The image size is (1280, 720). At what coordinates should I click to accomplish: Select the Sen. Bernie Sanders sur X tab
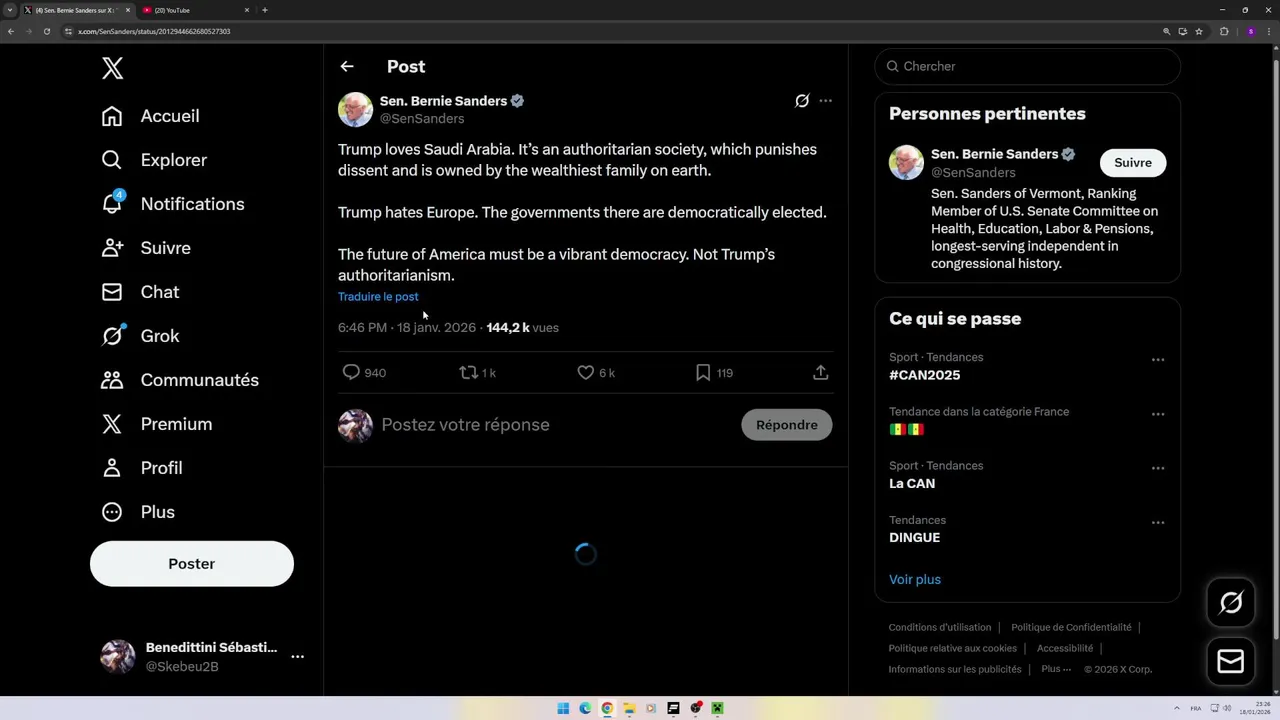[75, 10]
